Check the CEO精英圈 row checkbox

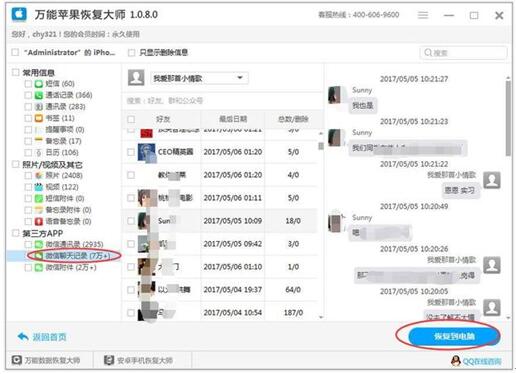point(131,152)
